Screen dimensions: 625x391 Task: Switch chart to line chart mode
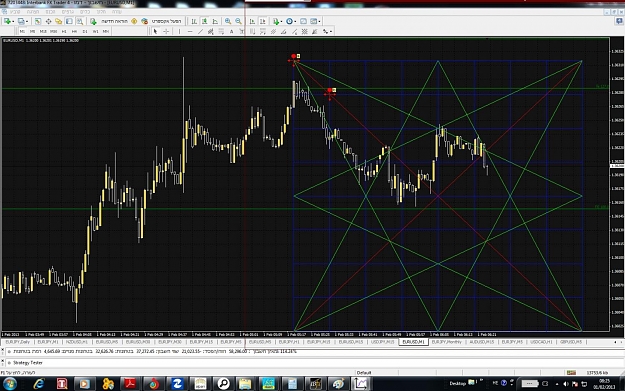pos(215,21)
